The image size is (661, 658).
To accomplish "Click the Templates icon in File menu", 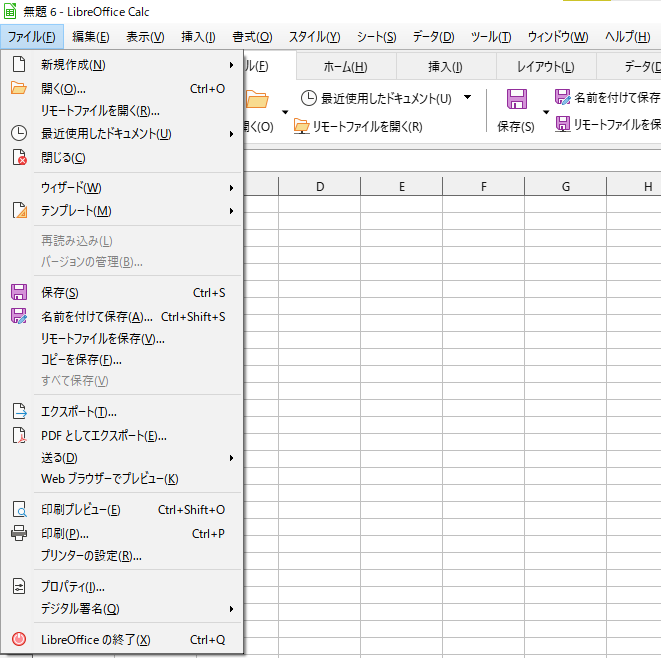I will coord(19,210).
